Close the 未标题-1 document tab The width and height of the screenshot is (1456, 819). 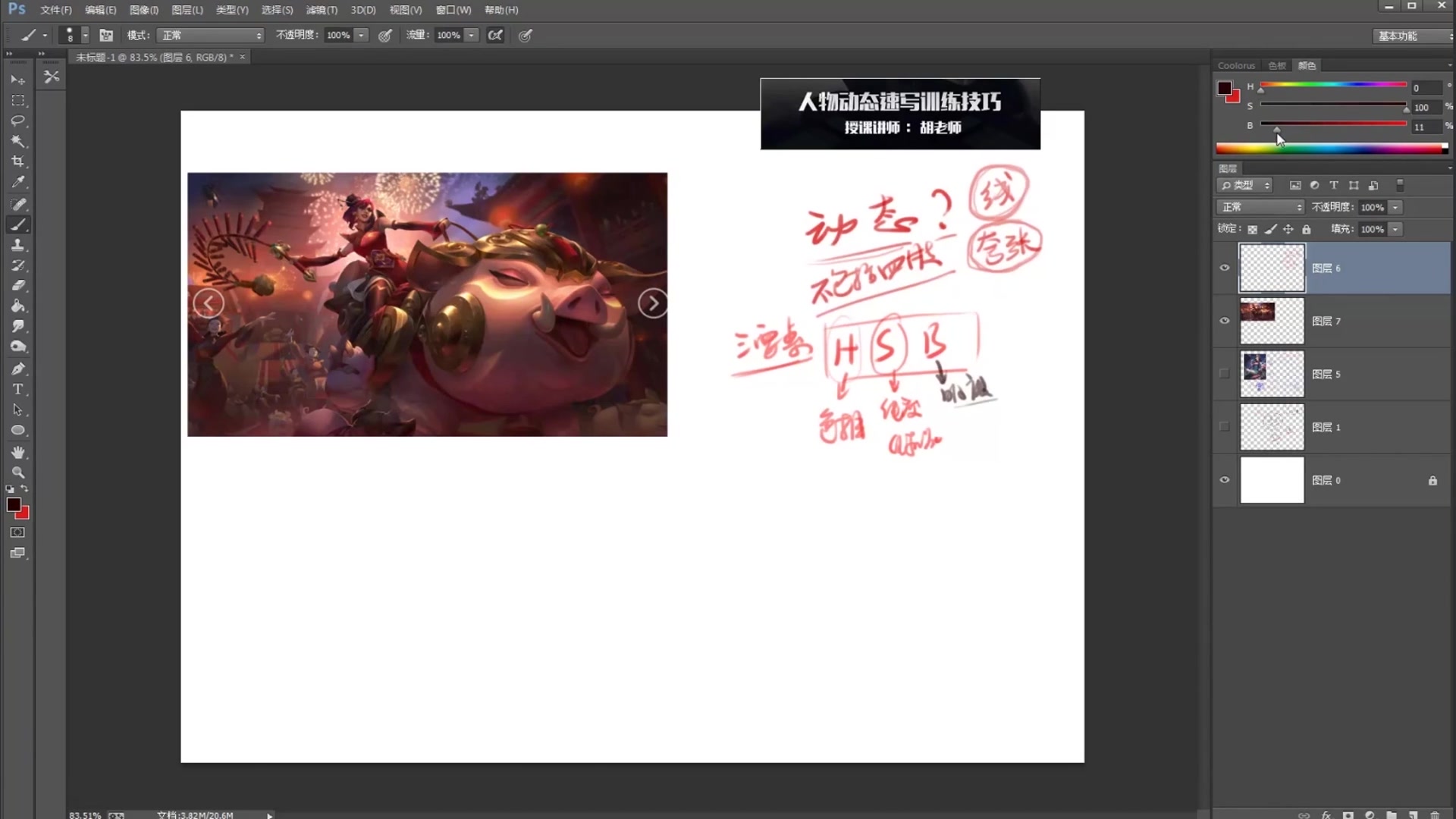(x=243, y=58)
